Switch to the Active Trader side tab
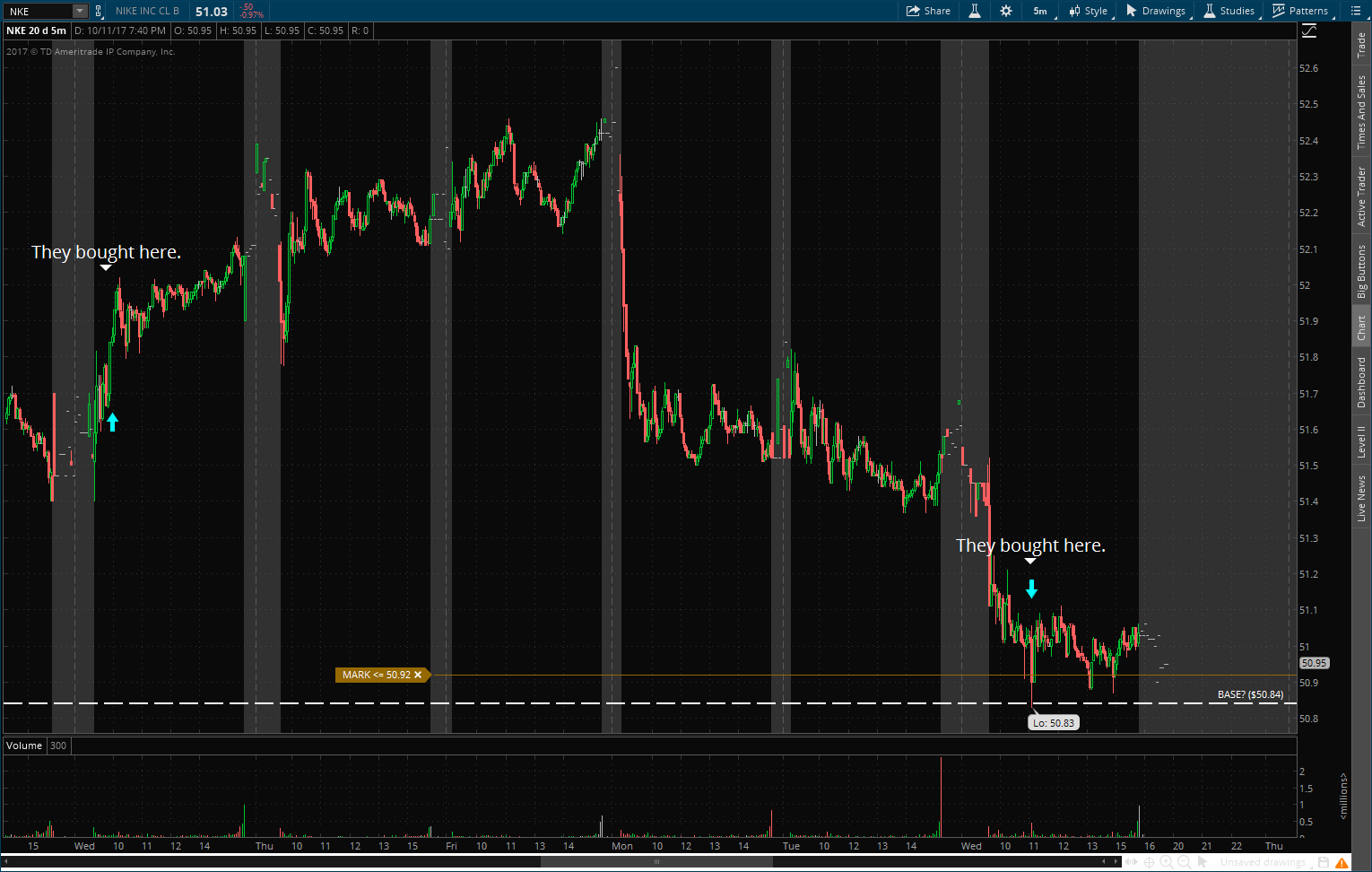Viewport: 1372px width, 872px height. click(x=1361, y=196)
